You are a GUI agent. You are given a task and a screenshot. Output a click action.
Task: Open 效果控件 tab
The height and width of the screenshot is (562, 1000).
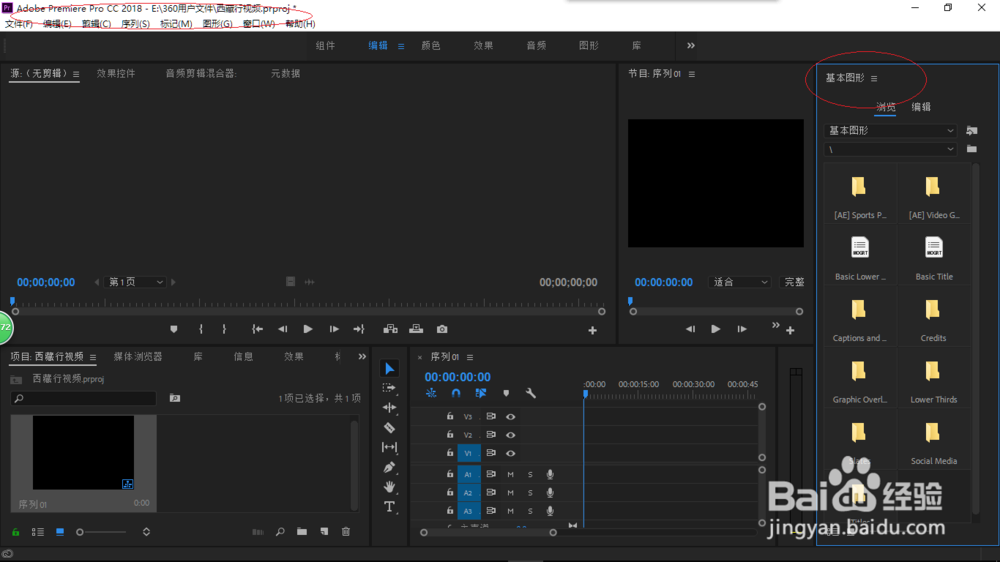pos(115,73)
